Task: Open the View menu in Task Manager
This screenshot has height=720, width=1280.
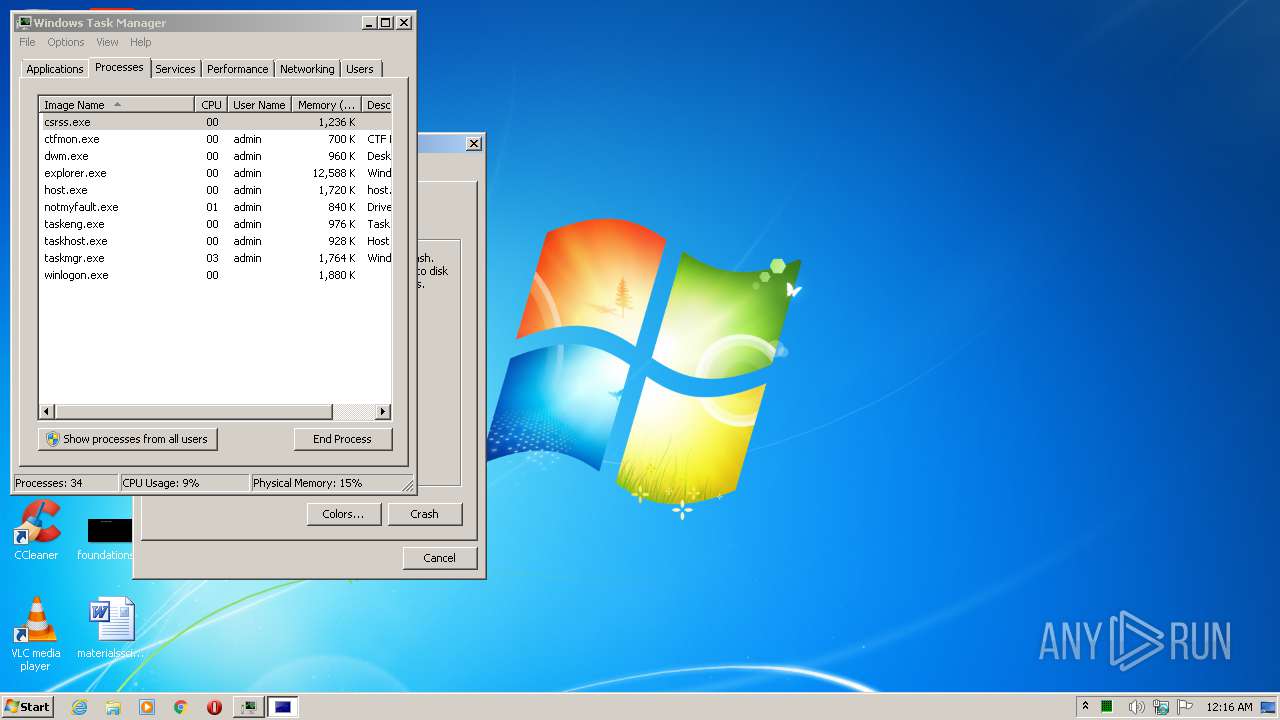Action: (107, 42)
